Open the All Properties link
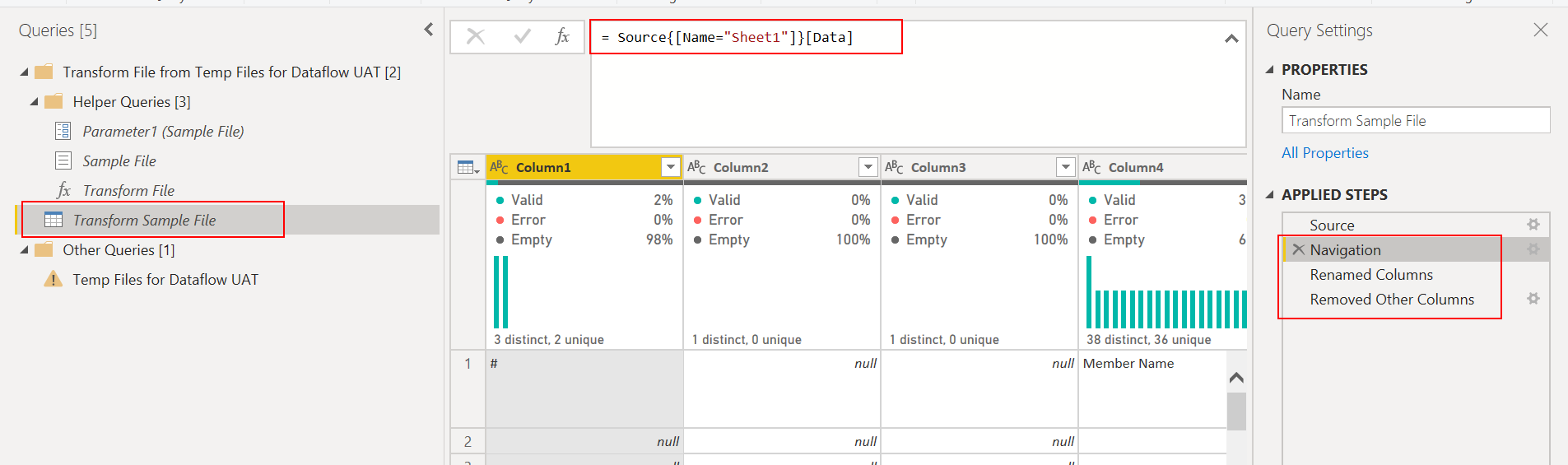 (1324, 153)
